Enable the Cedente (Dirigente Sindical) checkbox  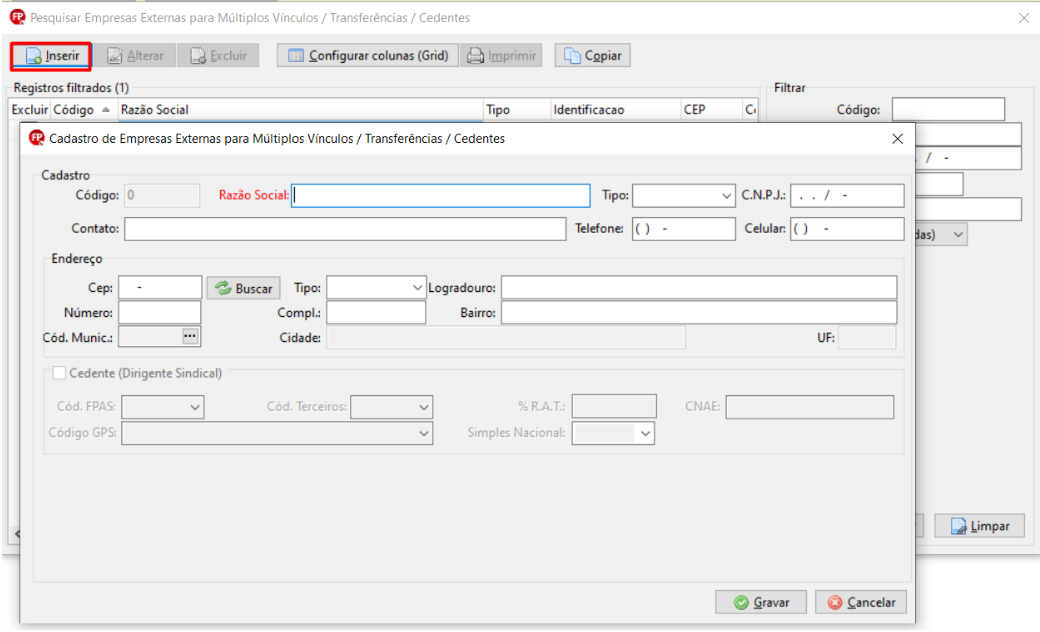coord(59,373)
